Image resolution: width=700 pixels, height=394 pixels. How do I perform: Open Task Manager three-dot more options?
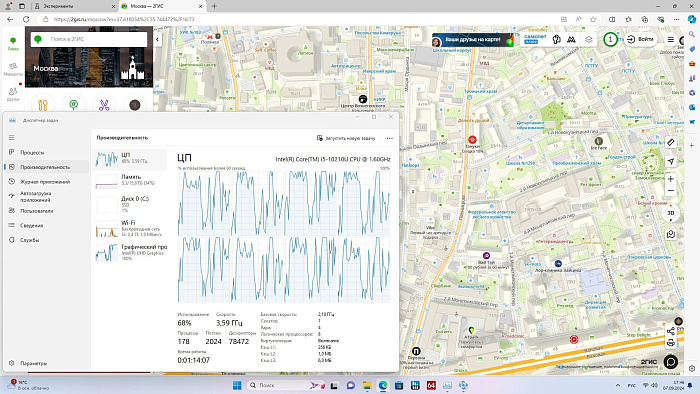390,138
